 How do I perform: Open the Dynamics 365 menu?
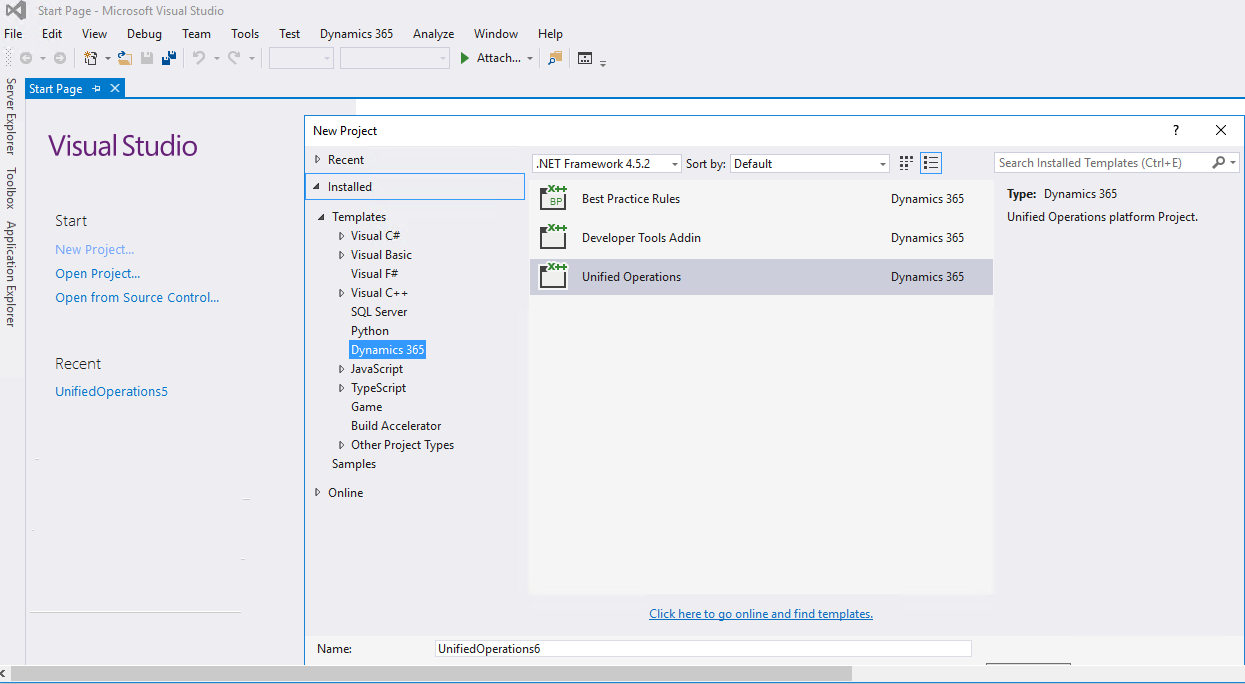pyautogui.click(x=356, y=33)
